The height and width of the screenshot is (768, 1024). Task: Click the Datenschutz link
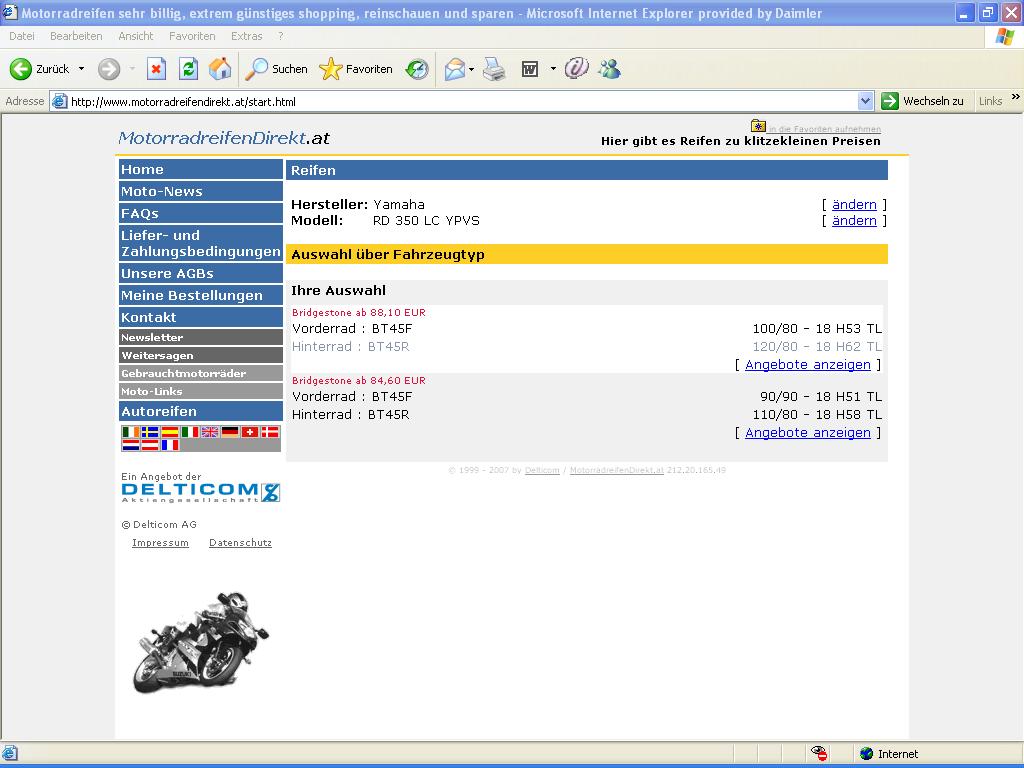pos(240,543)
